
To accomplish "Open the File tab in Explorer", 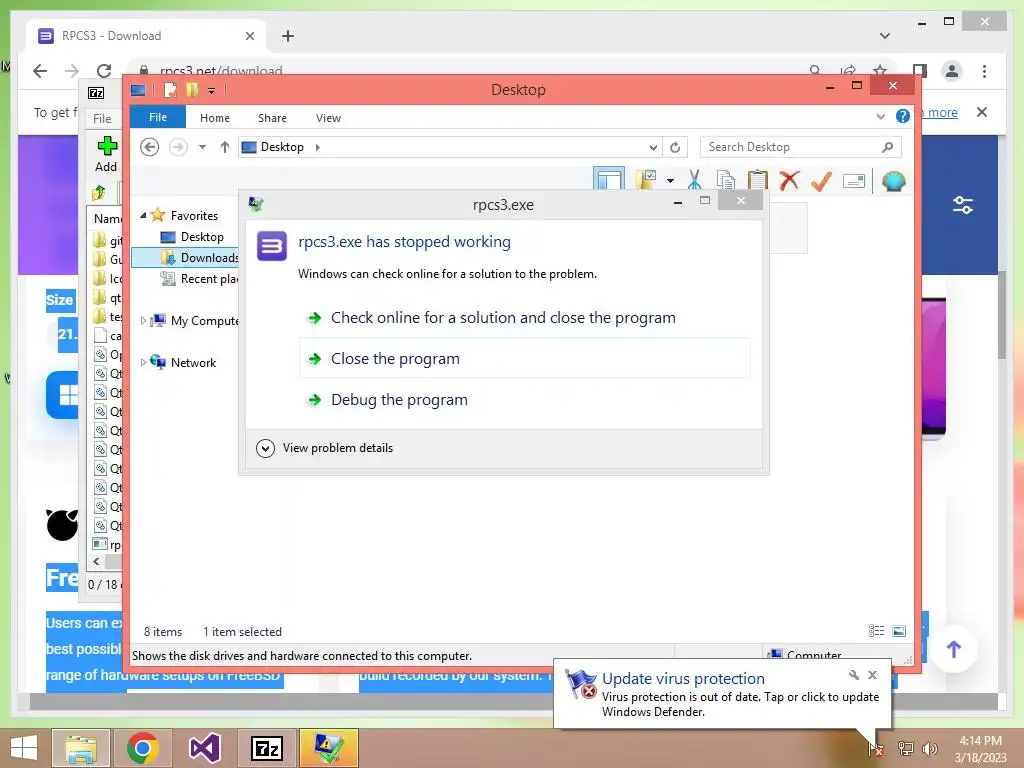I will point(158,118).
